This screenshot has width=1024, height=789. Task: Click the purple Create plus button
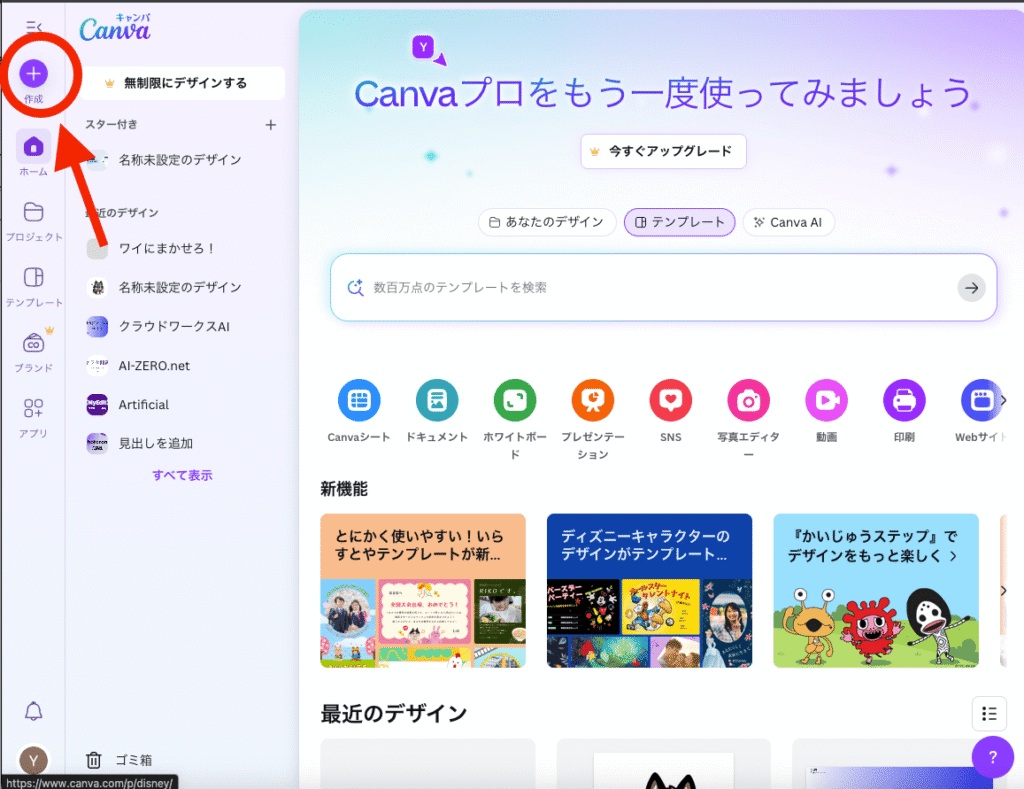(x=33, y=73)
